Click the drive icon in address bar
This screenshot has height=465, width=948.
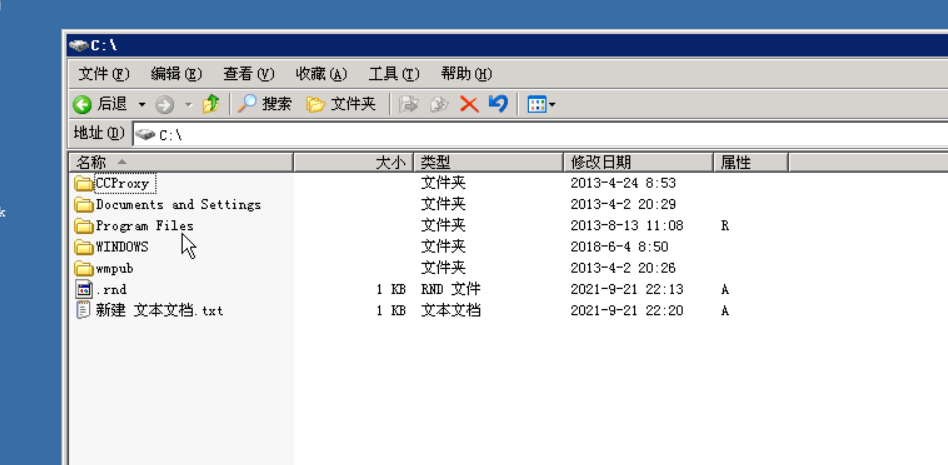click(x=144, y=134)
